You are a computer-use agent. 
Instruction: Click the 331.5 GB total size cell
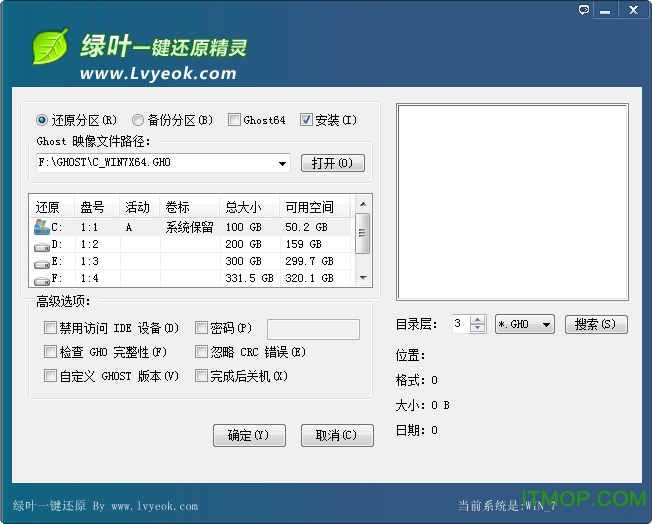coord(249,278)
